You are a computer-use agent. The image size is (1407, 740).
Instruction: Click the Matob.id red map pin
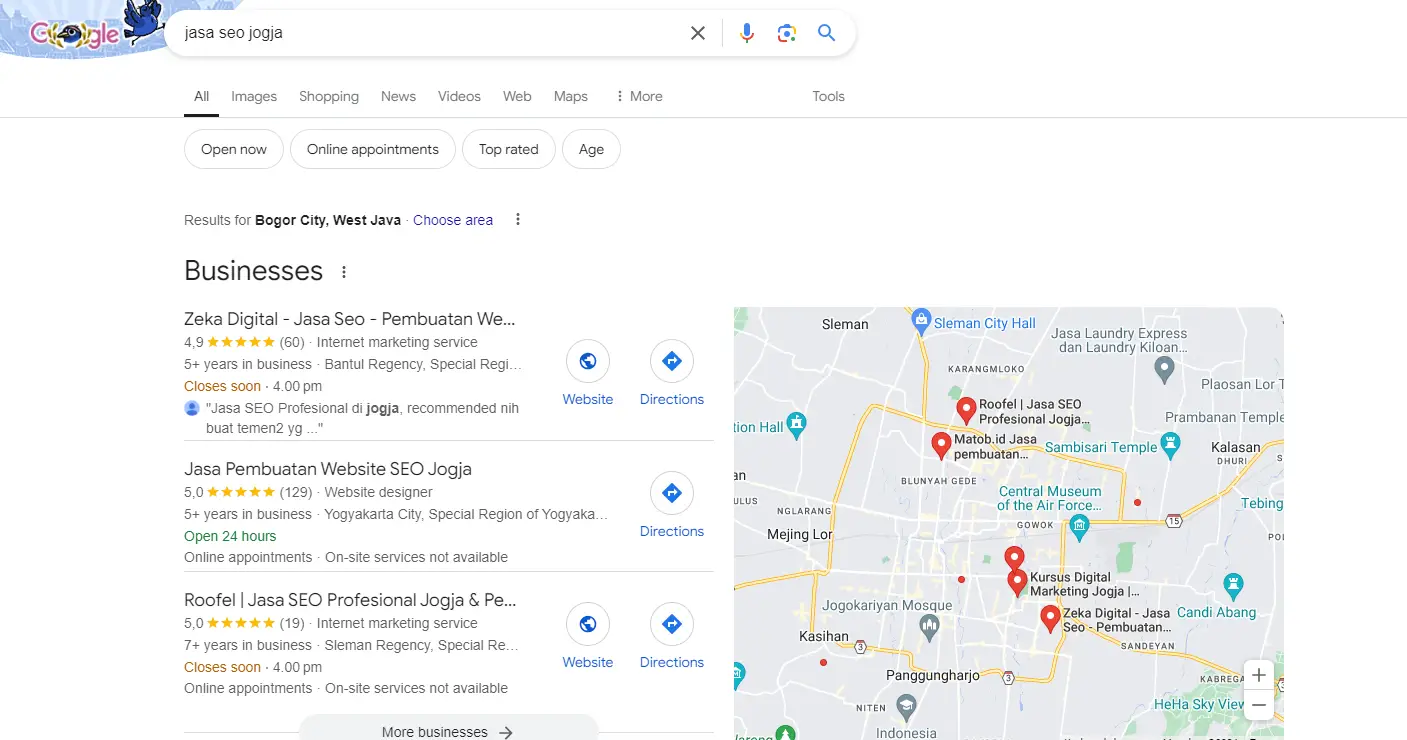point(941,446)
